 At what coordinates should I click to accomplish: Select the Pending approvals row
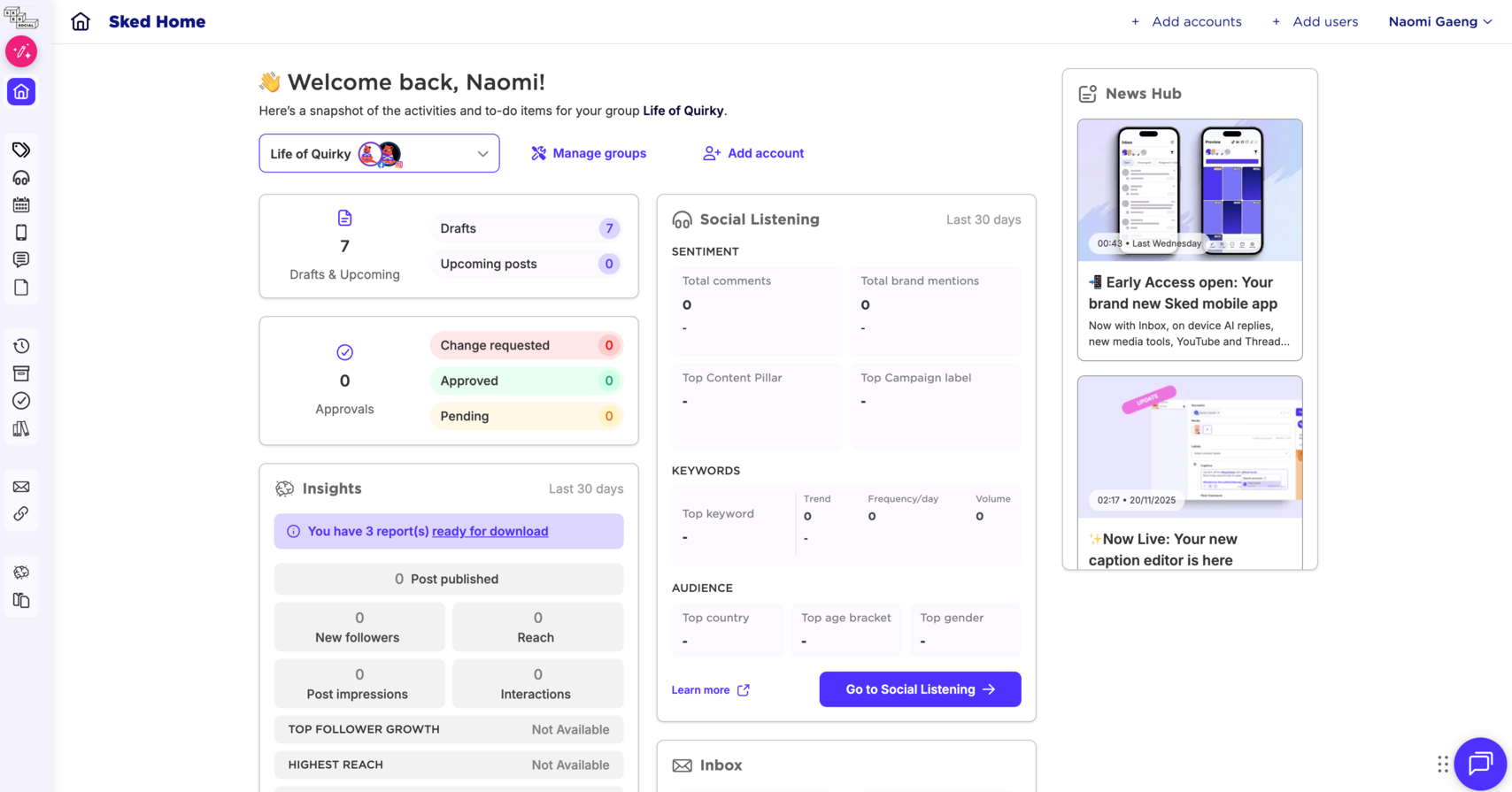tap(526, 416)
